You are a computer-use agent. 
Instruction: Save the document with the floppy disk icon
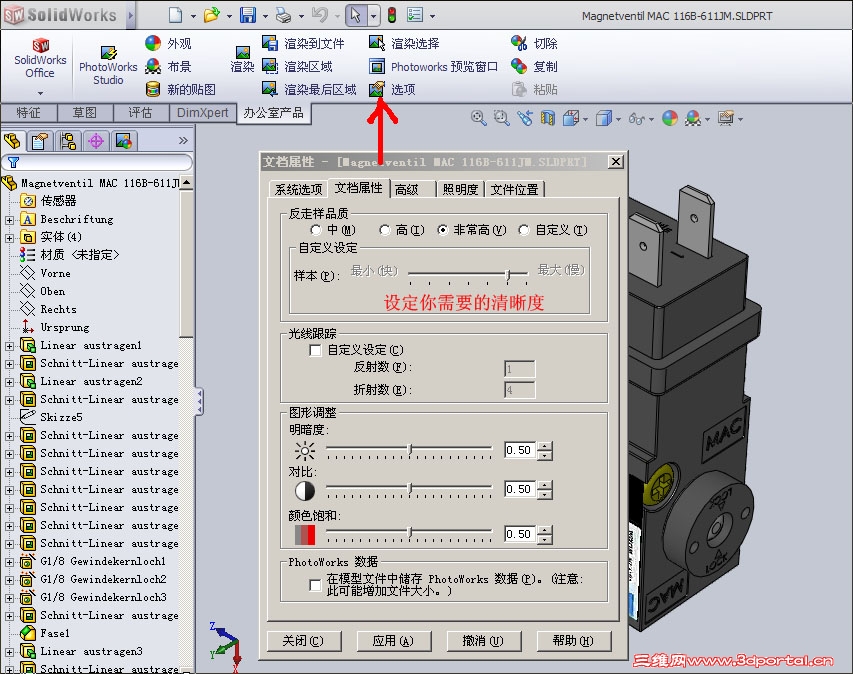pyautogui.click(x=248, y=15)
